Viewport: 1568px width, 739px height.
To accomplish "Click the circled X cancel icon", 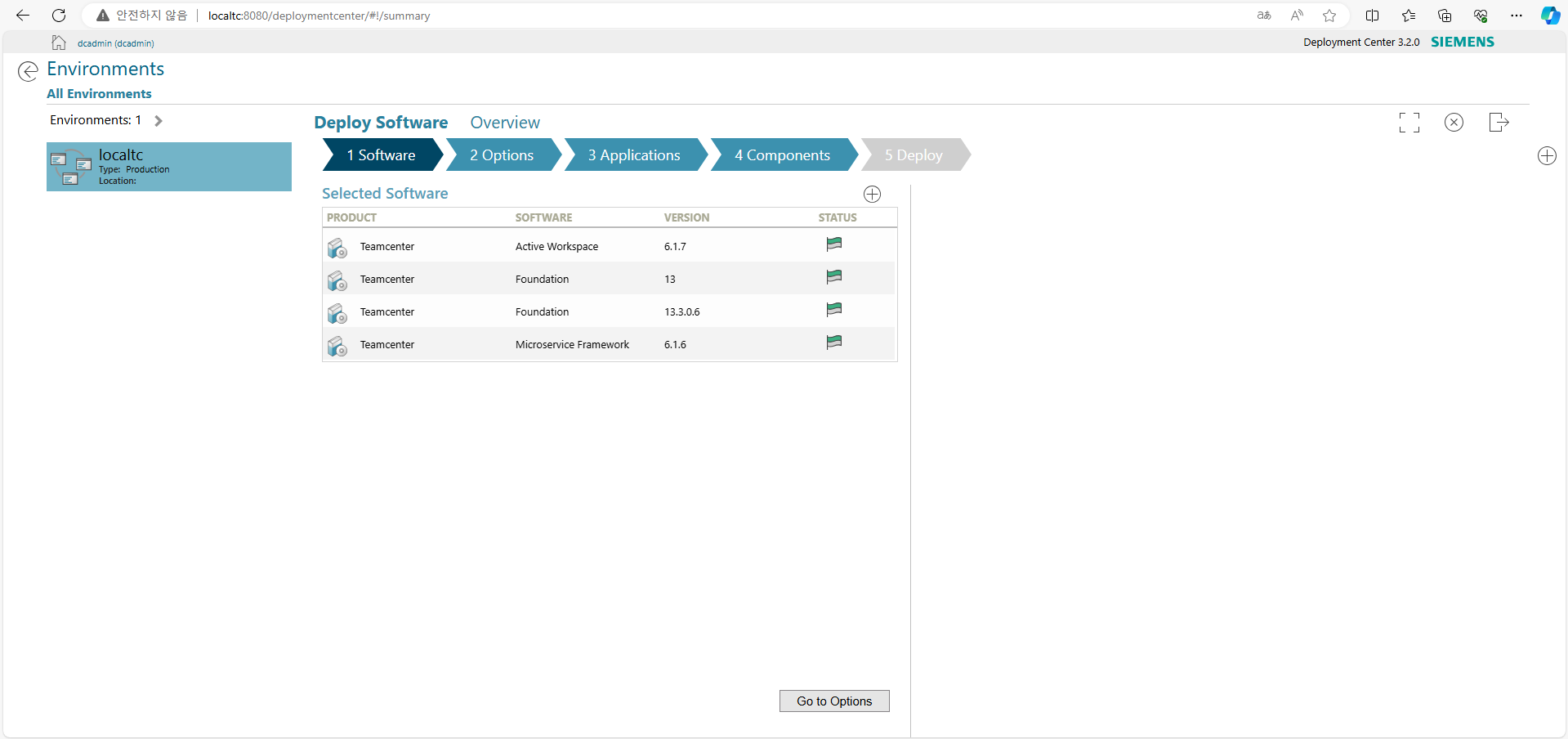I will coord(1454,123).
